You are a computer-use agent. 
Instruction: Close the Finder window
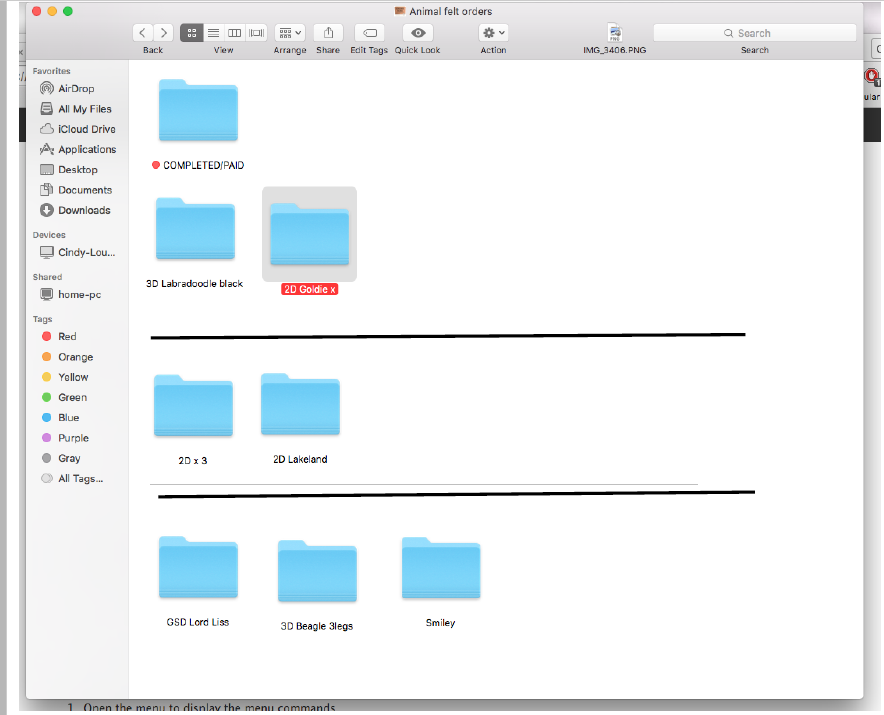37,11
